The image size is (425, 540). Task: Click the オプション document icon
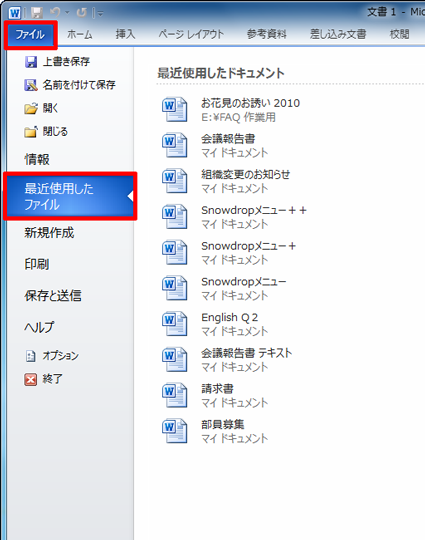(31, 356)
